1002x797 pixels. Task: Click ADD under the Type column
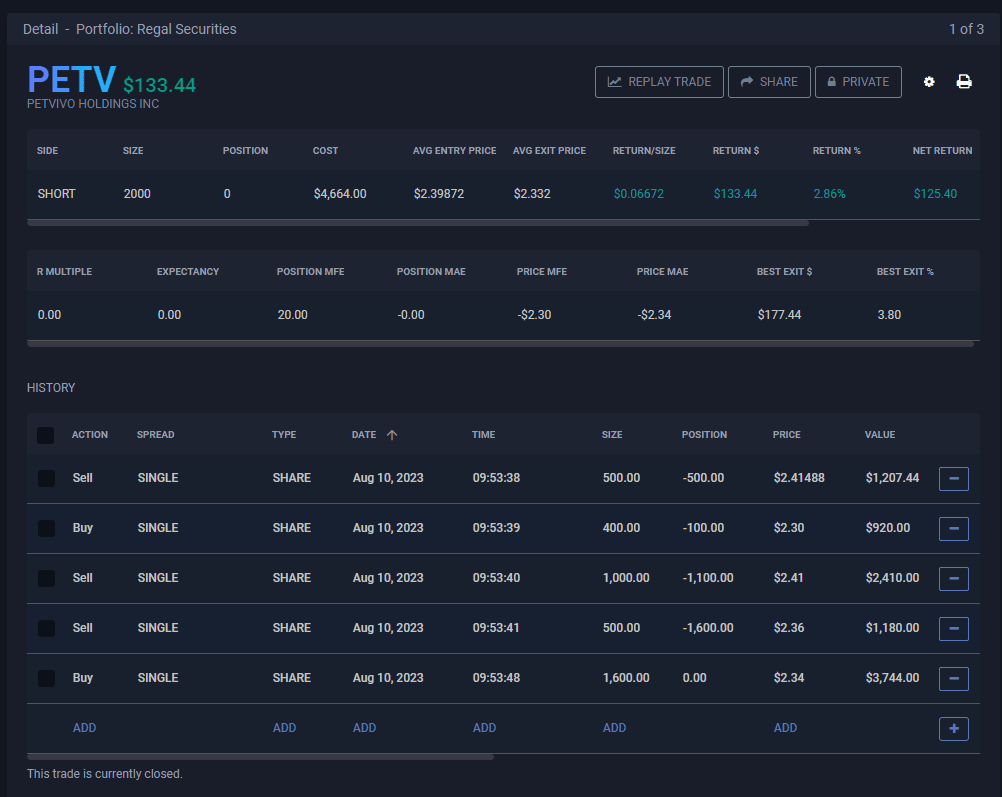(x=284, y=728)
